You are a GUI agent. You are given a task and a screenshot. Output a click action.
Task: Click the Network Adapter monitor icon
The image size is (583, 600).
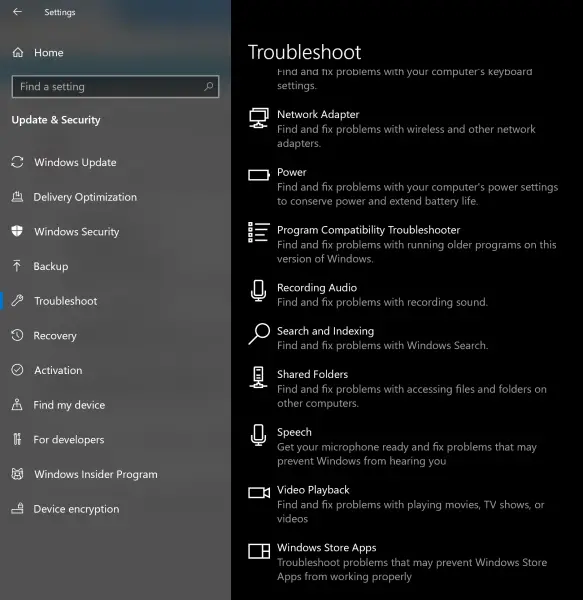pos(259,118)
